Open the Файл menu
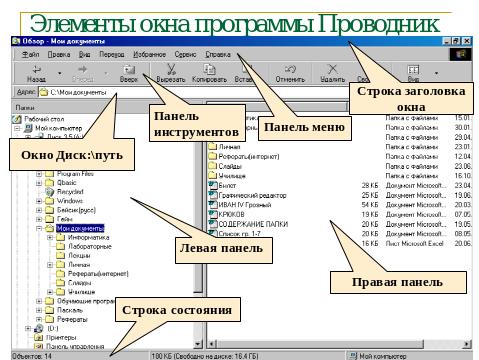 31,54
